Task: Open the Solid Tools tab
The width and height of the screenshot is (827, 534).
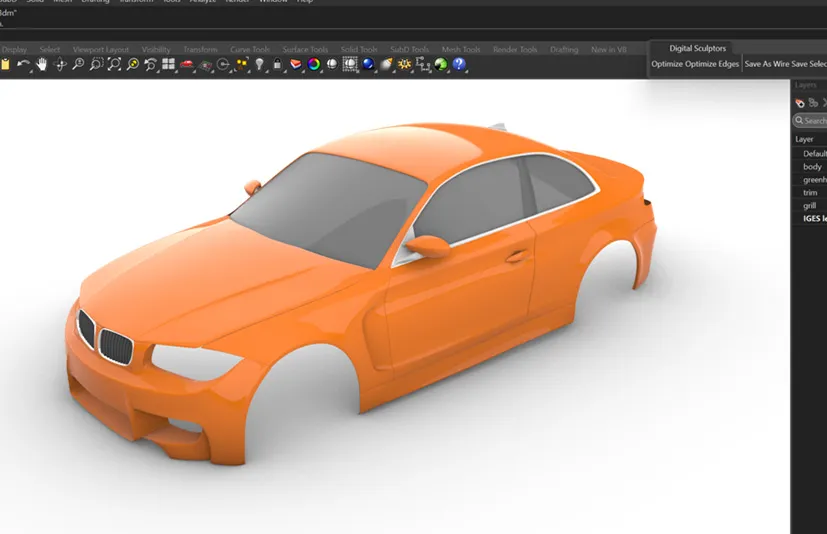Action: pos(359,49)
